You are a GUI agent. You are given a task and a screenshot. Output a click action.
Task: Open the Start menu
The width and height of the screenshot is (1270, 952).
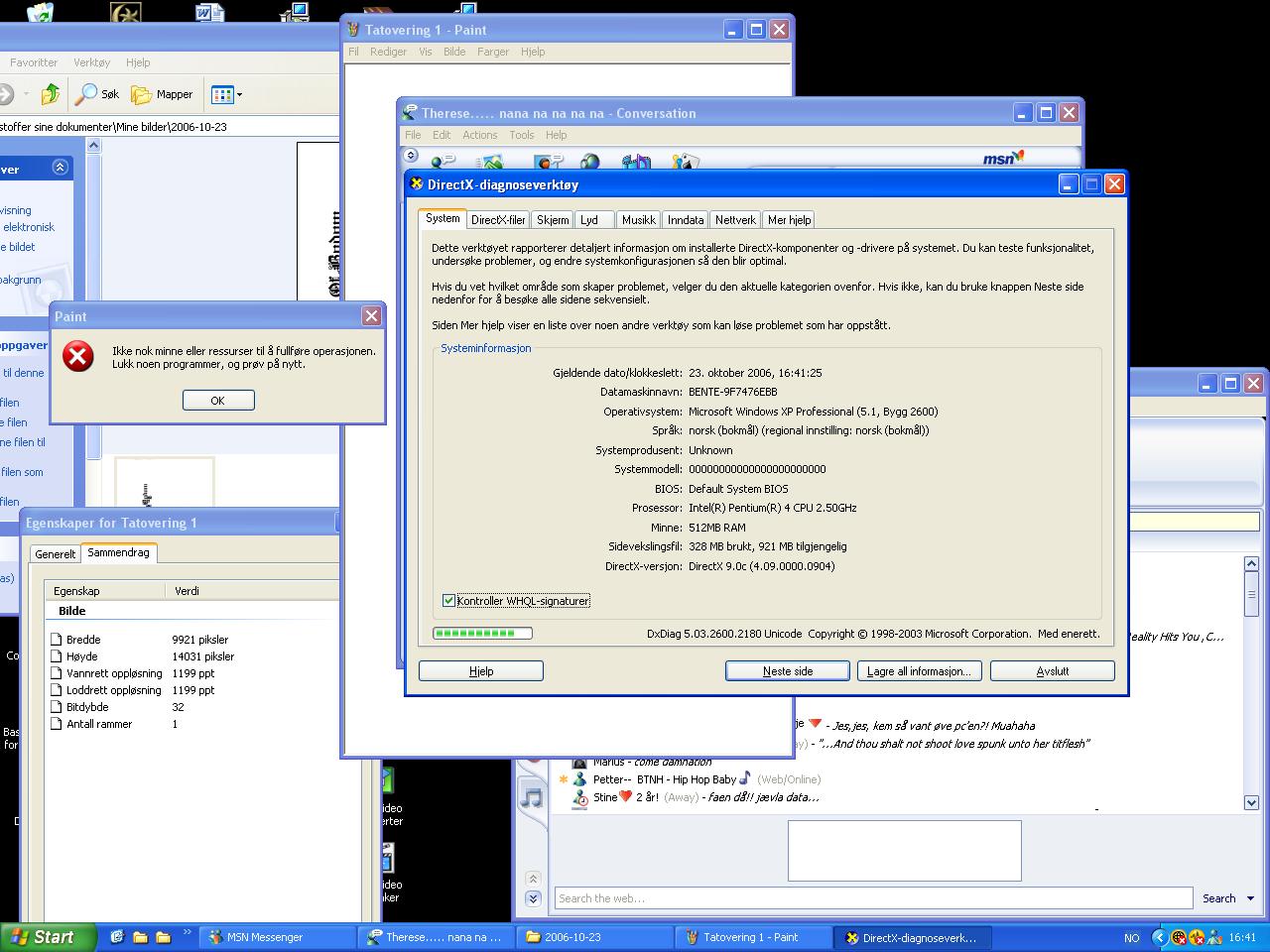point(49,937)
